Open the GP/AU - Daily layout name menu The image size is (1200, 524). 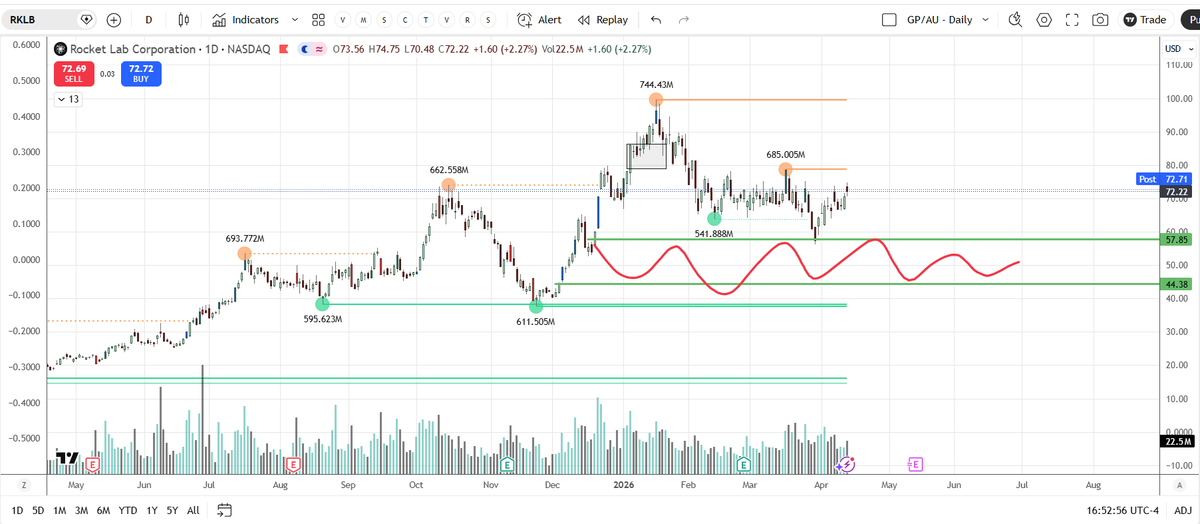pyautogui.click(x=938, y=19)
